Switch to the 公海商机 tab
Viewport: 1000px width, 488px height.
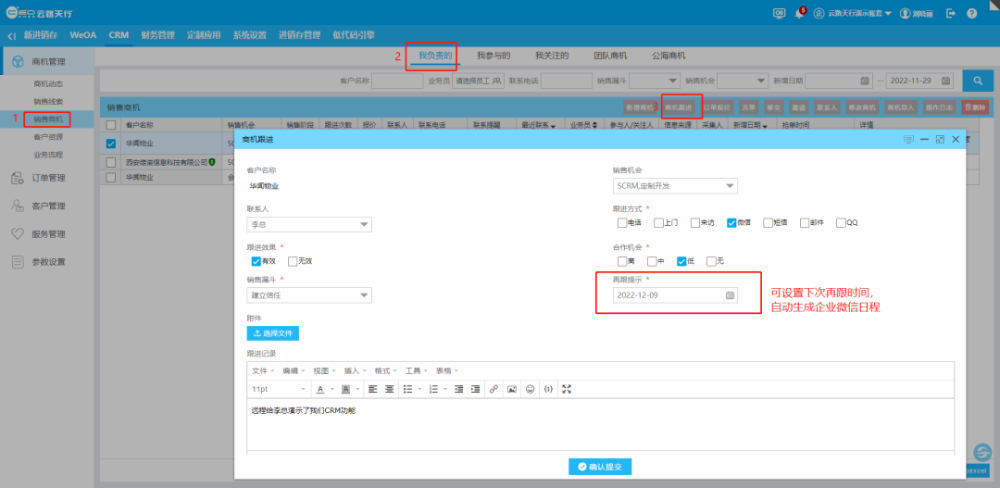[668, 56]
